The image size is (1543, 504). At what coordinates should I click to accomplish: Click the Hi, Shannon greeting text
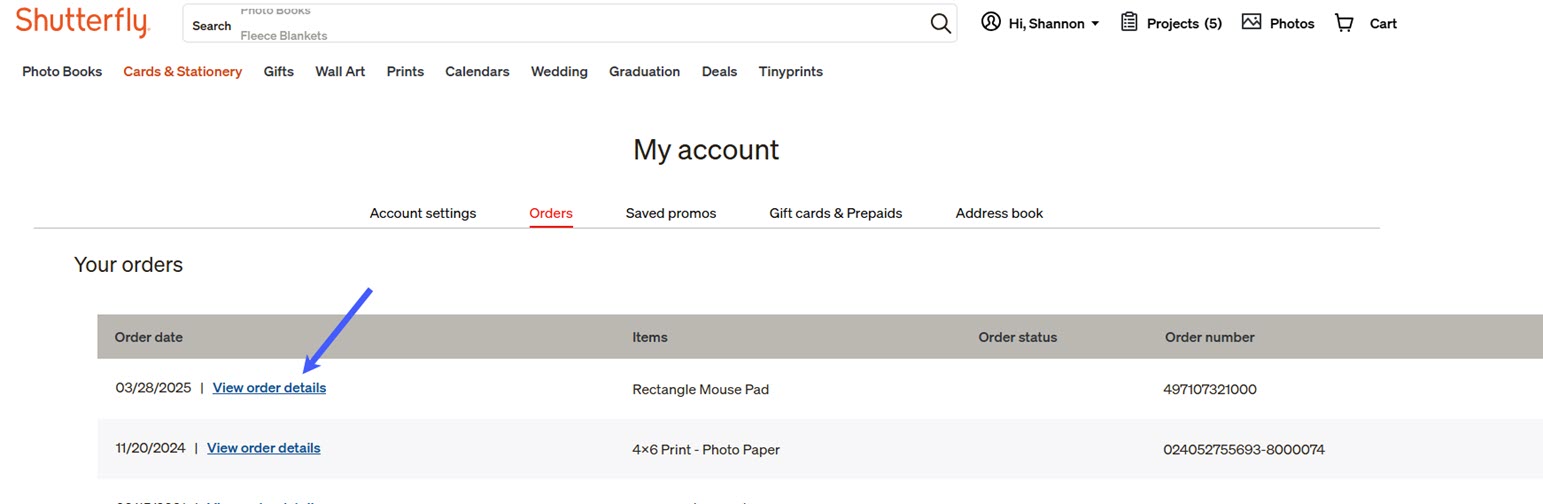(1047, 24)
